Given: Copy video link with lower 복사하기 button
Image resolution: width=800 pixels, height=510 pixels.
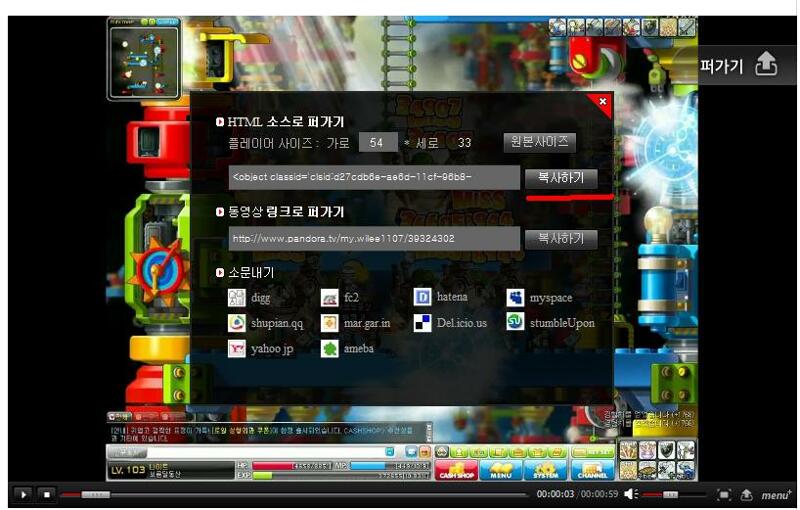Looking at the screenshot, I should (x=561, y=239).
